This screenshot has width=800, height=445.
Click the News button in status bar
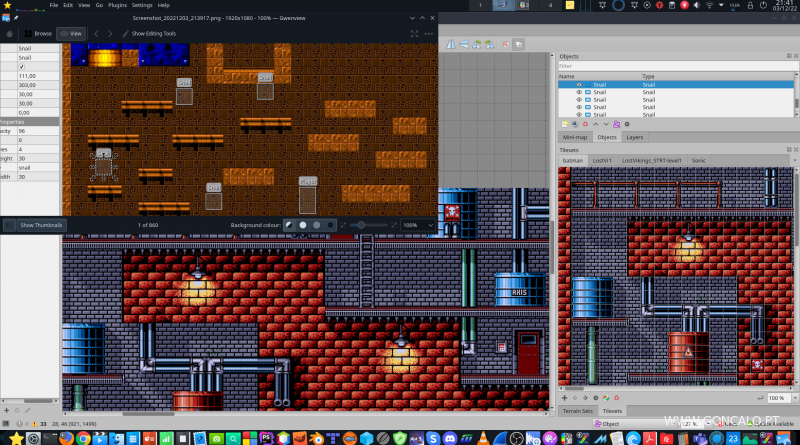click(729, 424)
